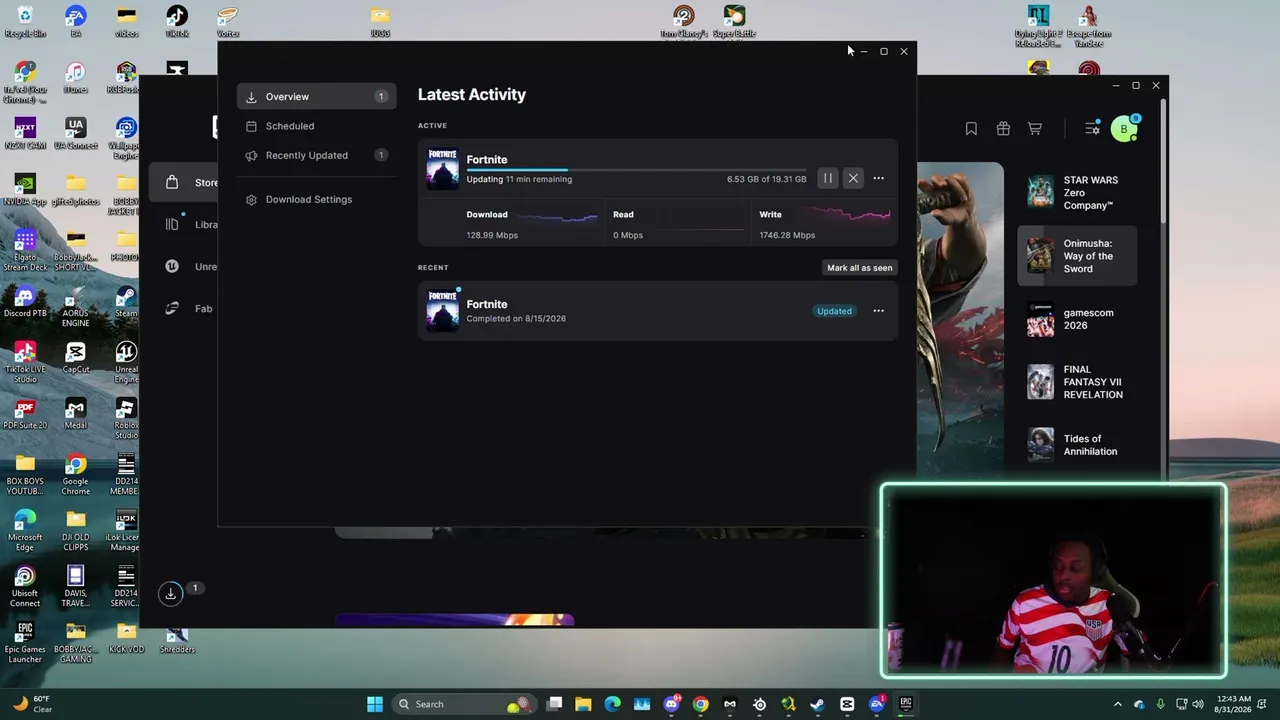Click the gift icon in launcher header
Viewport: 1280px width, 720px height.
(1003, 128)
